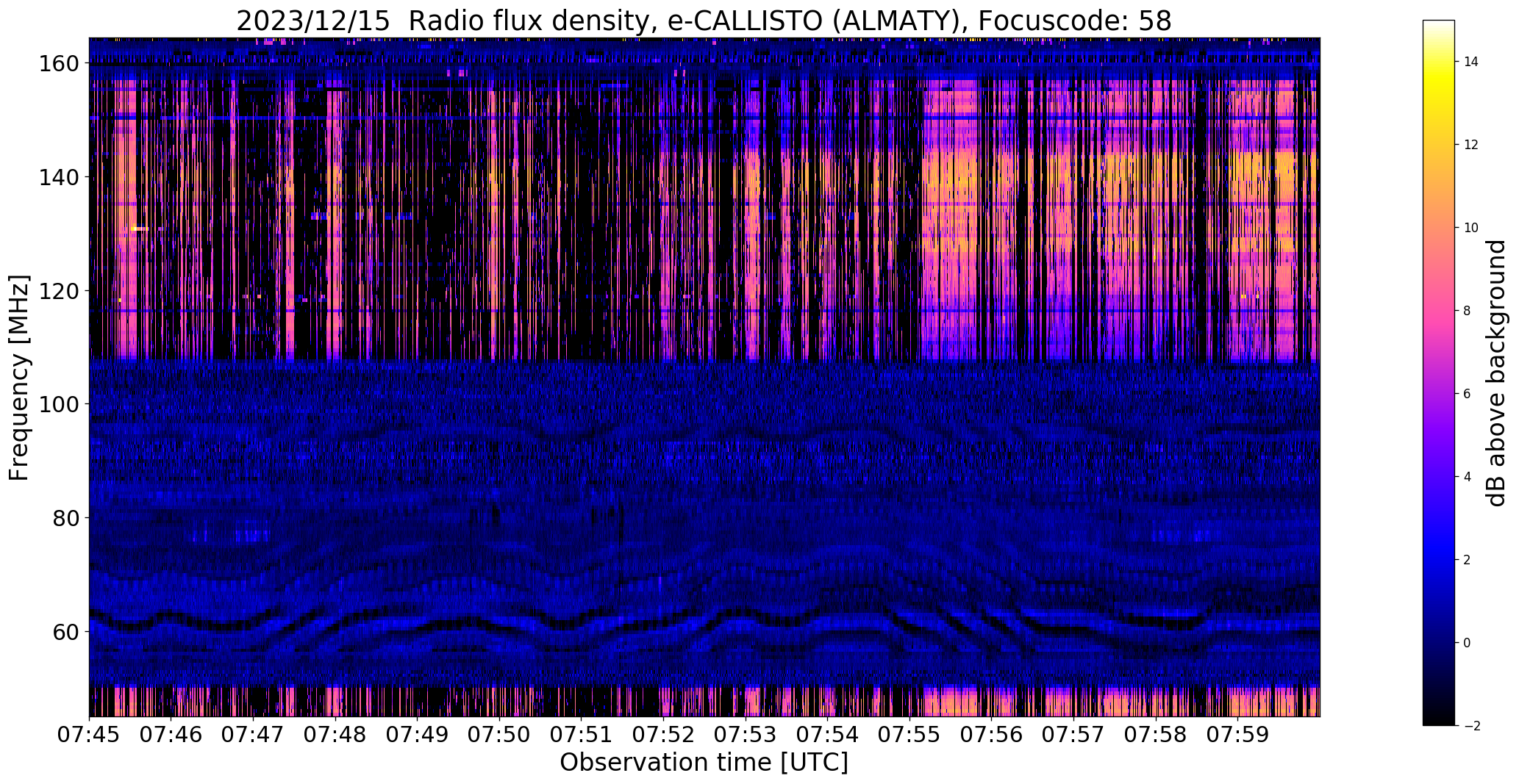Click the colorbar tick label 14

pos(1471,62)
